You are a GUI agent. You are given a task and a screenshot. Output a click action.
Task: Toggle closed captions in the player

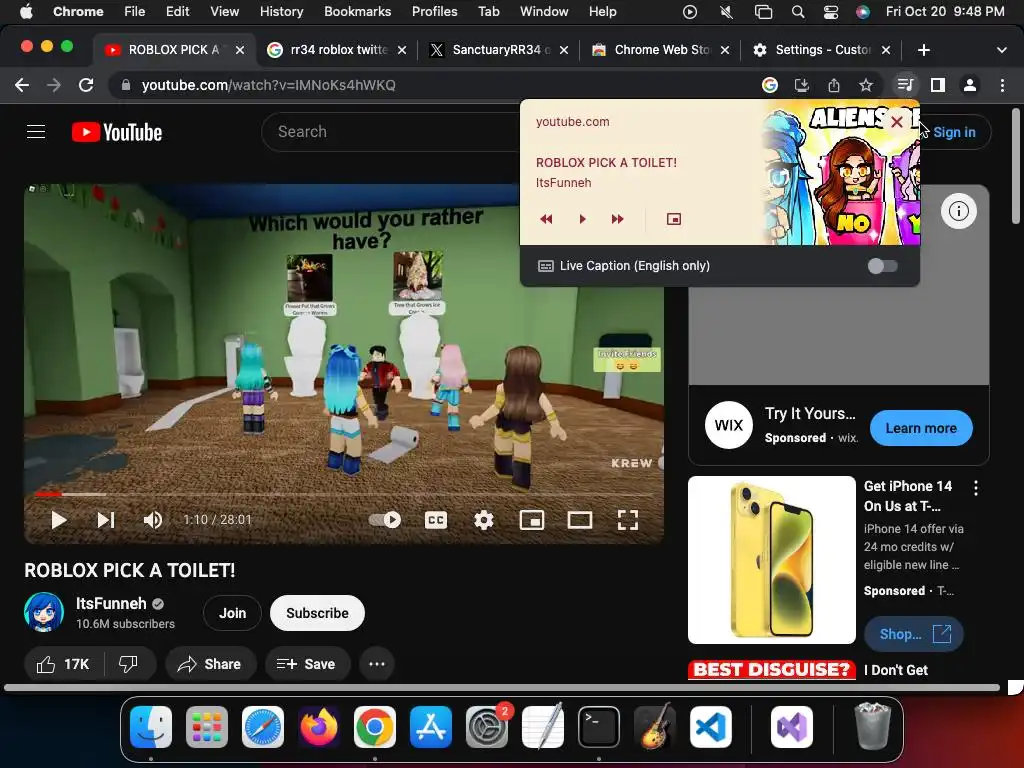click(436, 520)
